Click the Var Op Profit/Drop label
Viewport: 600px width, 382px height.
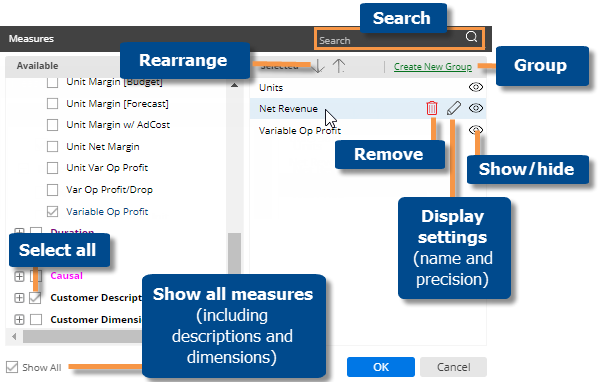click(109, 190)
